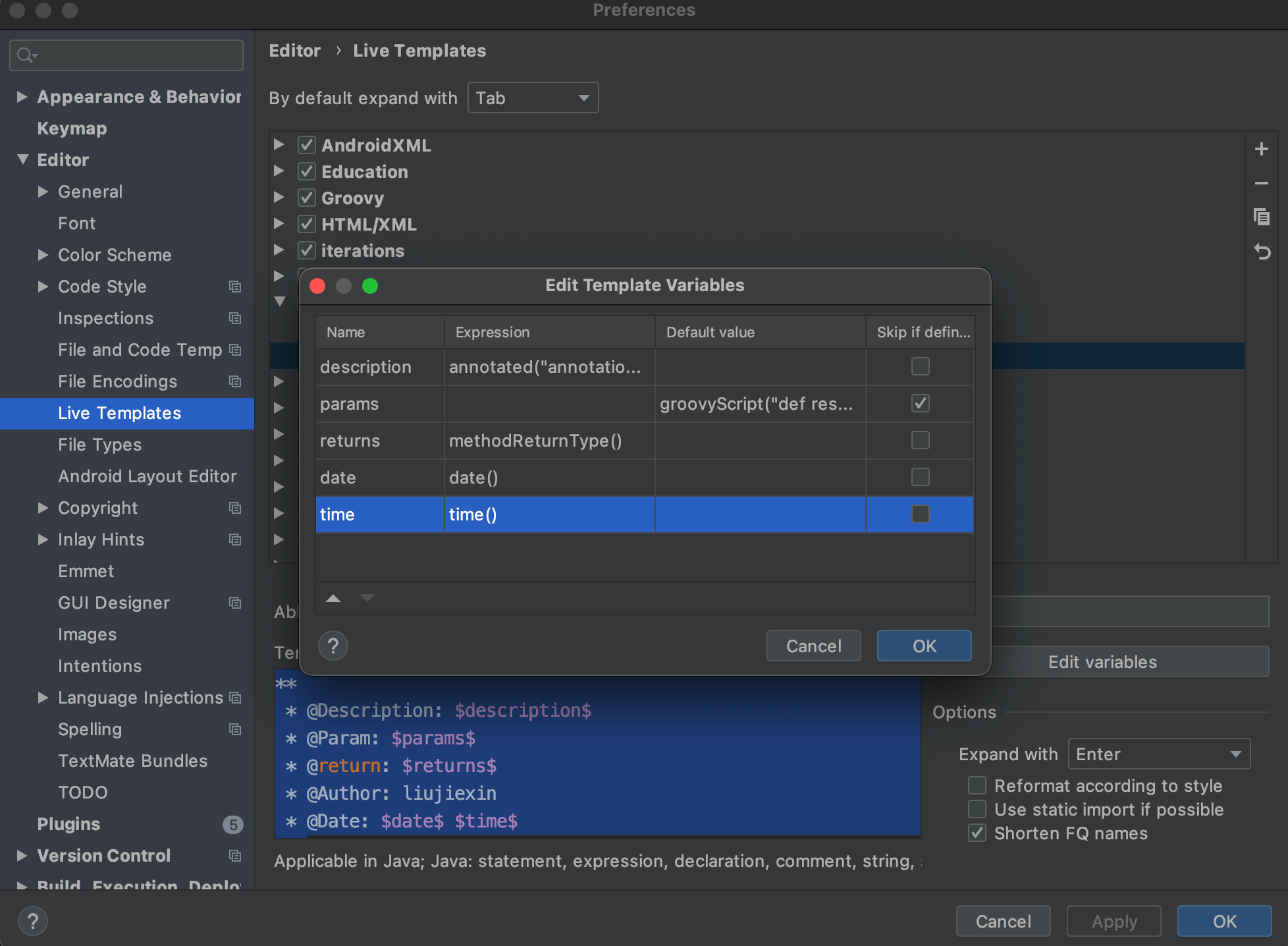Viewport: 1288px width, 946px height.
Task: Click the groovyScript default value cell
Action: 760,404
